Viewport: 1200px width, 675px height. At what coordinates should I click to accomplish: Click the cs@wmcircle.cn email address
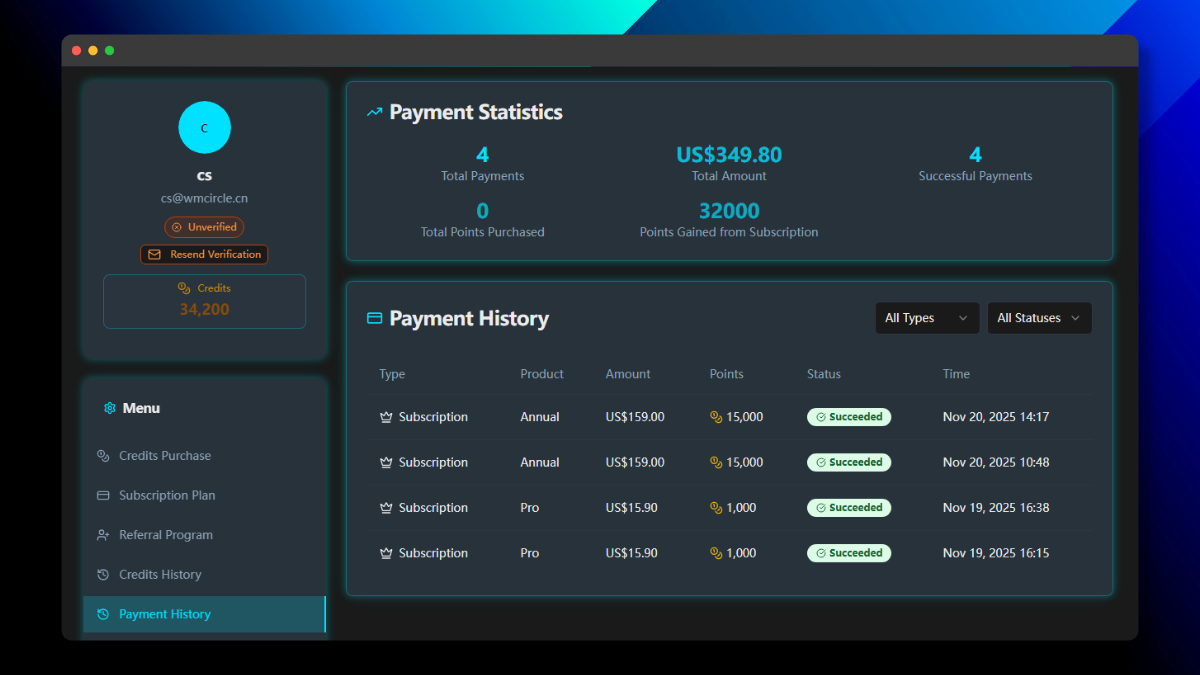(x=204, y=197)
